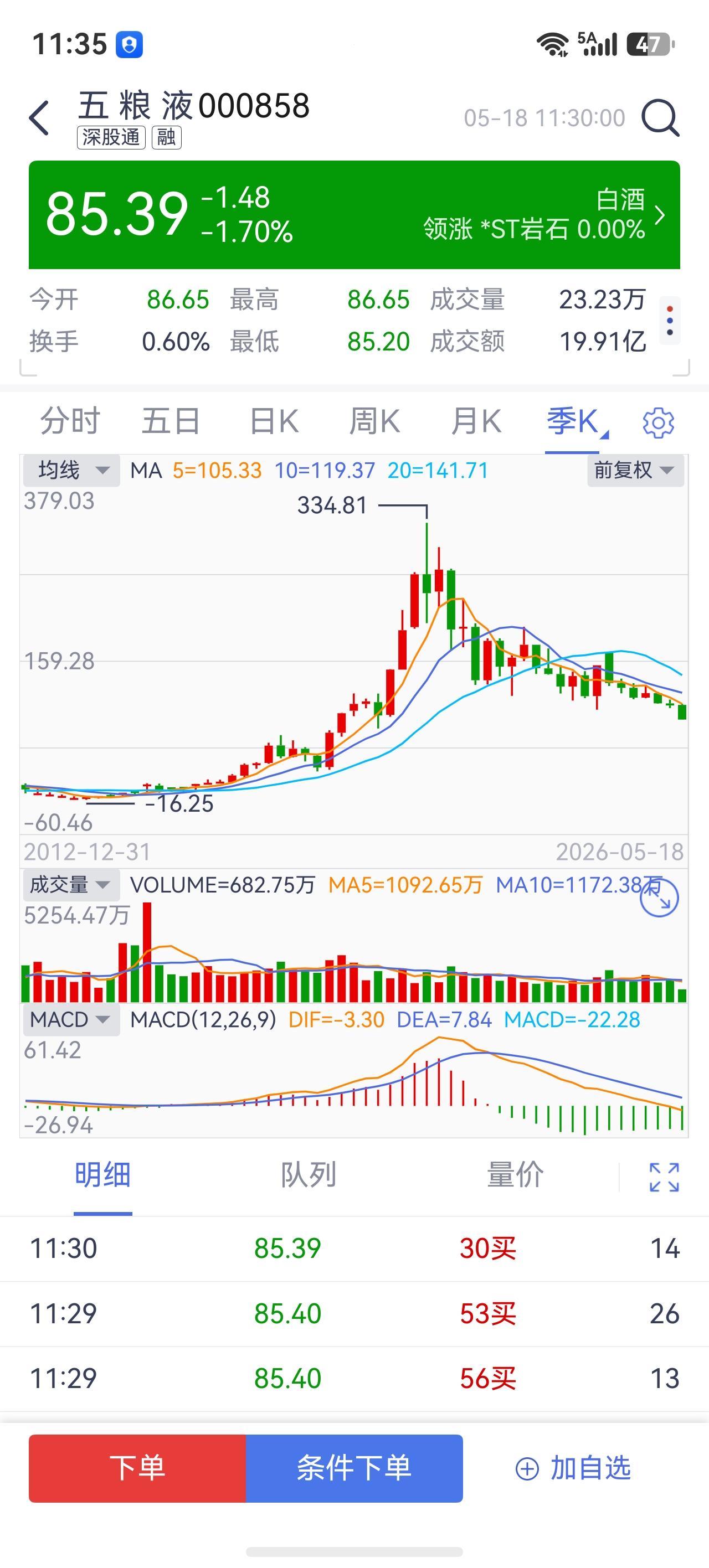Image resolution: width=709 pixels, height=1568 pixels.
Task: Select the 队列 tab
Action: pyautogui.click(x=309, y=1175)
